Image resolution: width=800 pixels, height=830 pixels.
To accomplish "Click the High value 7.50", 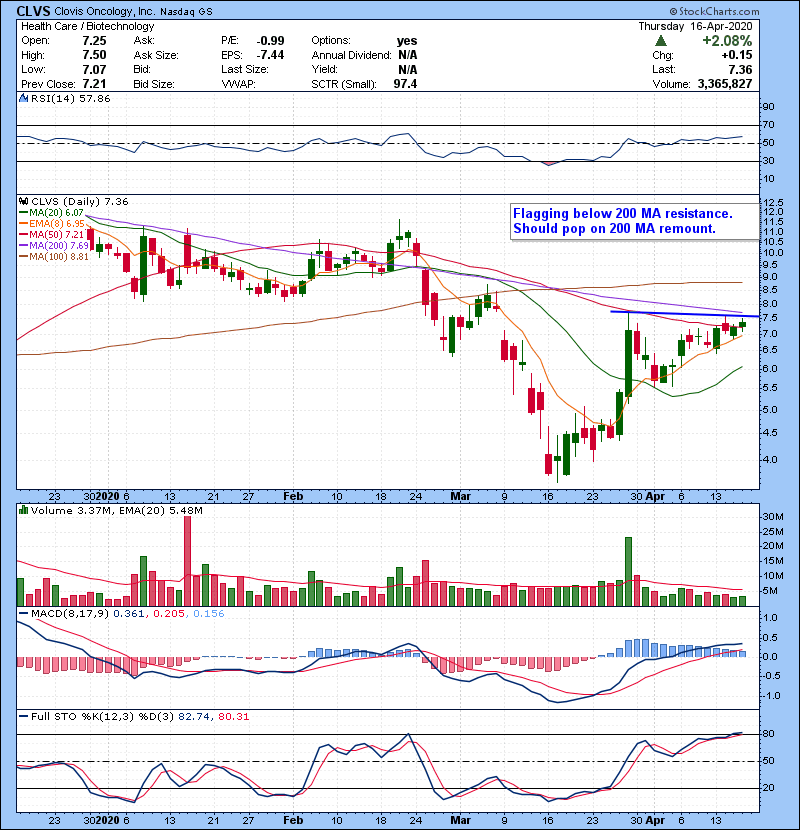I will [94, 55].
